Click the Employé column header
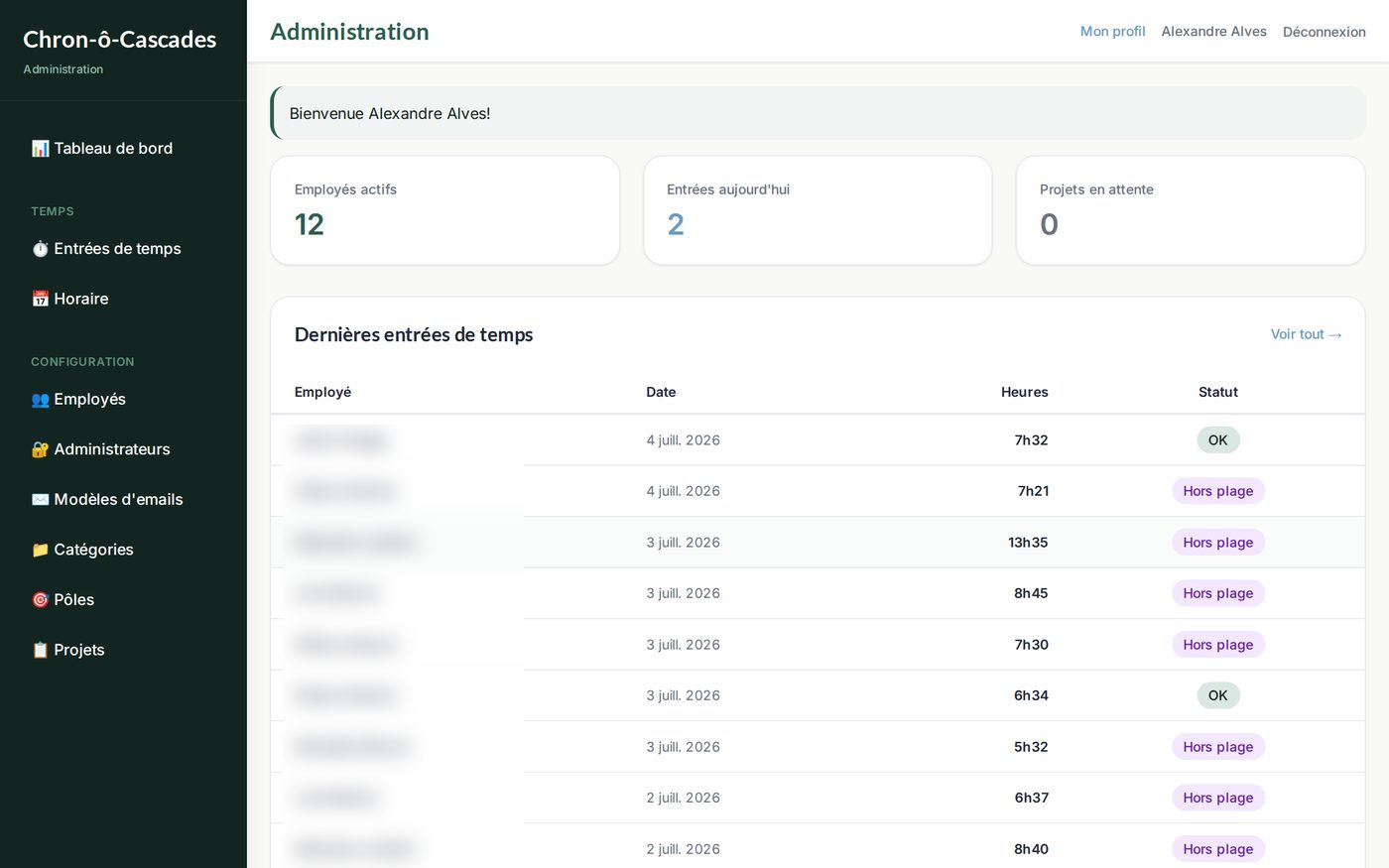The height and width of the screenshot is (868, 1389). tap(322, 392)
